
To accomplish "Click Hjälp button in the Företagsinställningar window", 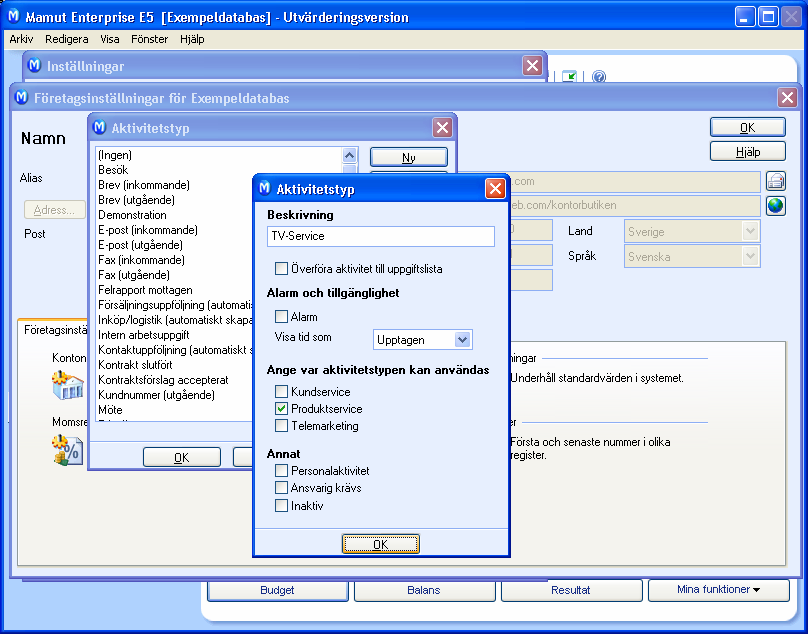I will point(748,152).
